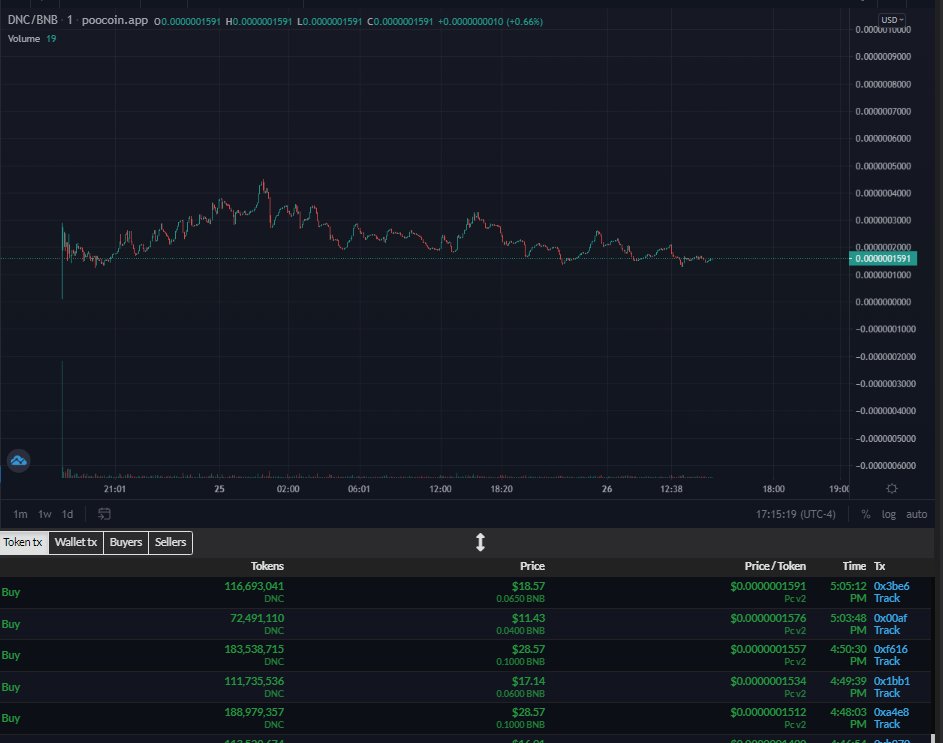This screenshot has height=743, width=943.
Task: Click Track under transaction 0x00af
Action: [x=887, y=630]
